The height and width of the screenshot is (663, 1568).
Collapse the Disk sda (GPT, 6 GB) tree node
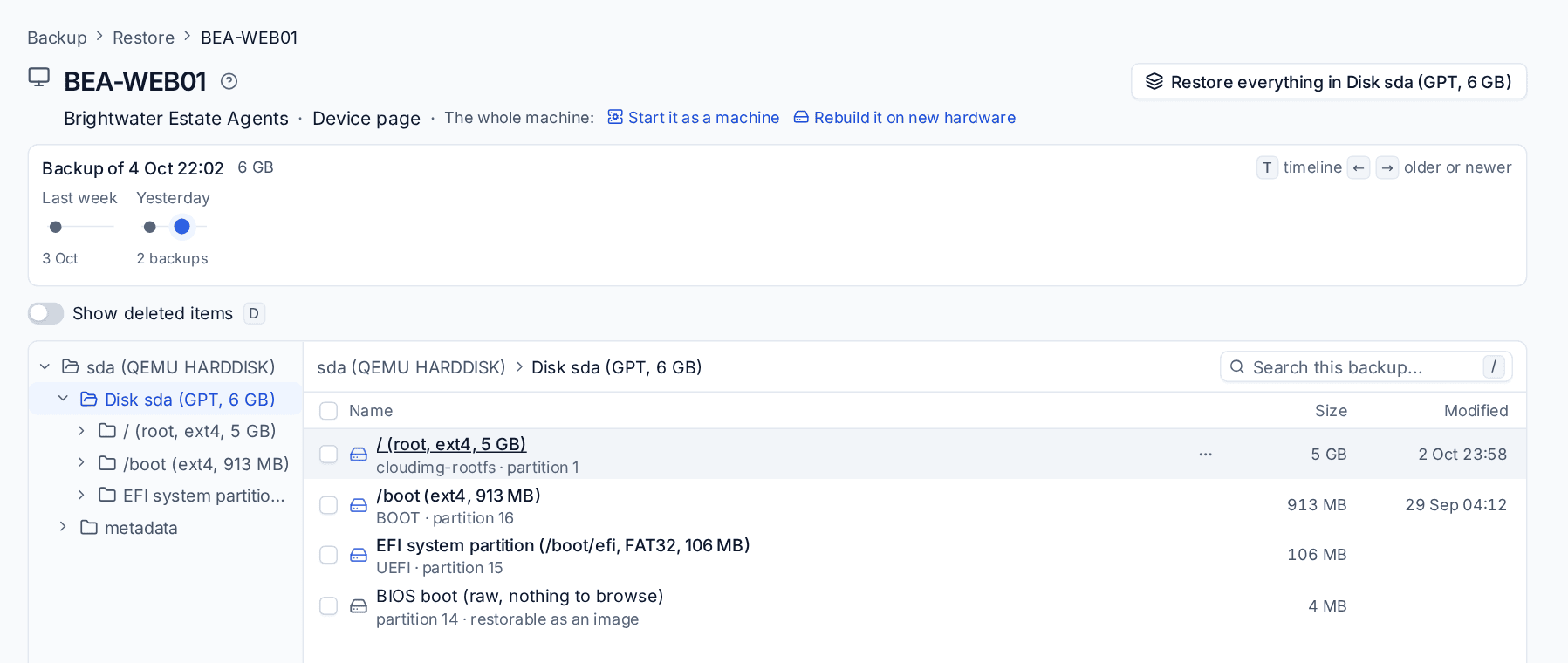(x=63, y=399)
